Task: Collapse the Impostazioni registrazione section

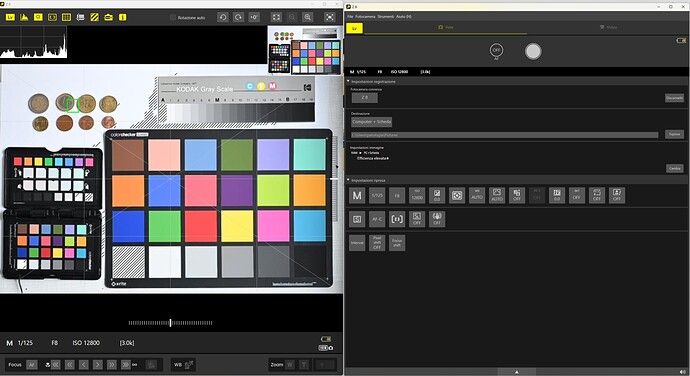Action: (x=349, y=81)
